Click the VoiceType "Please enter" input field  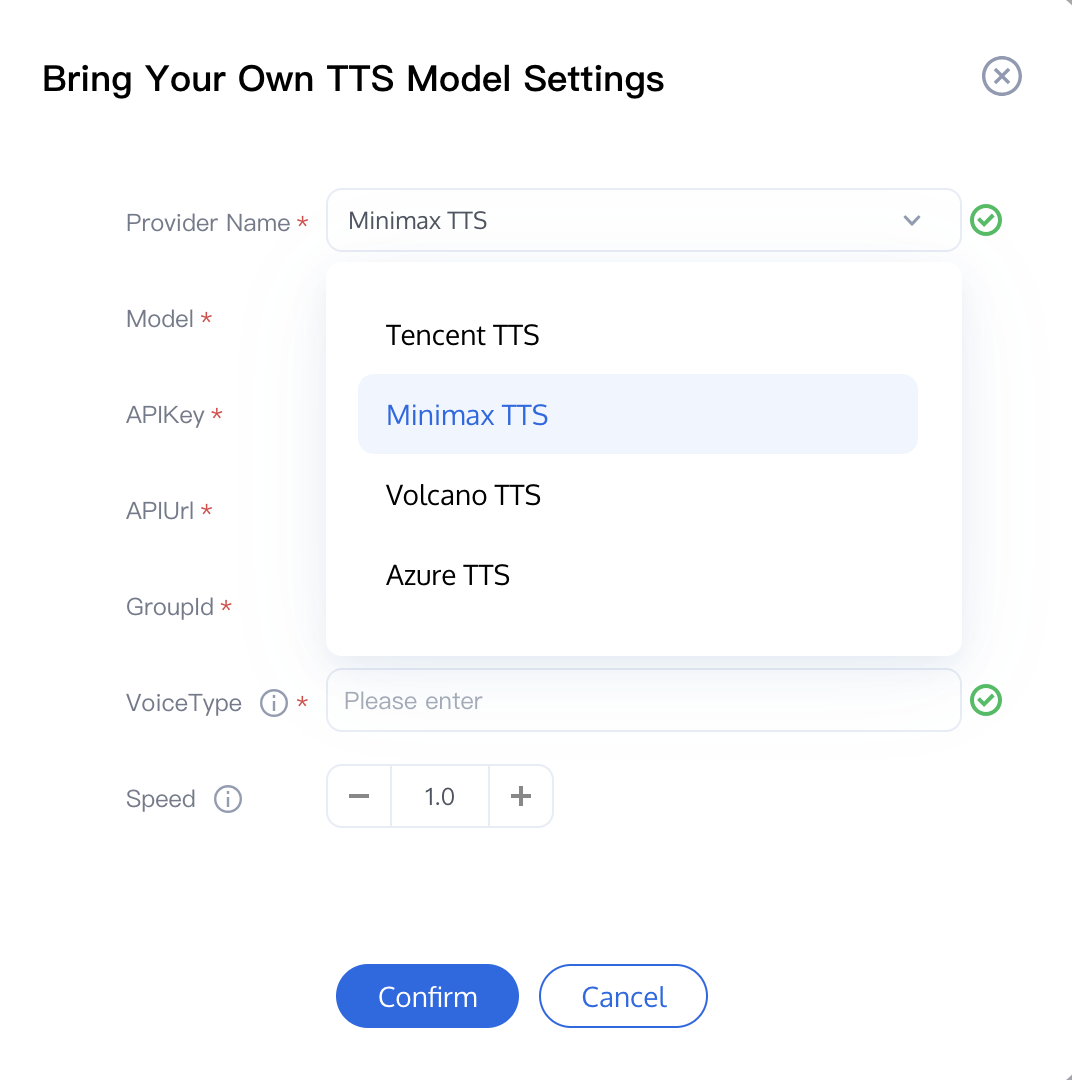pos(643,700)
